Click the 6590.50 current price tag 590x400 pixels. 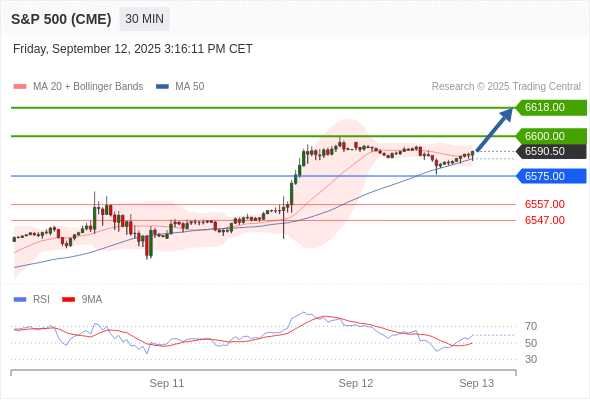coord(551,151)
